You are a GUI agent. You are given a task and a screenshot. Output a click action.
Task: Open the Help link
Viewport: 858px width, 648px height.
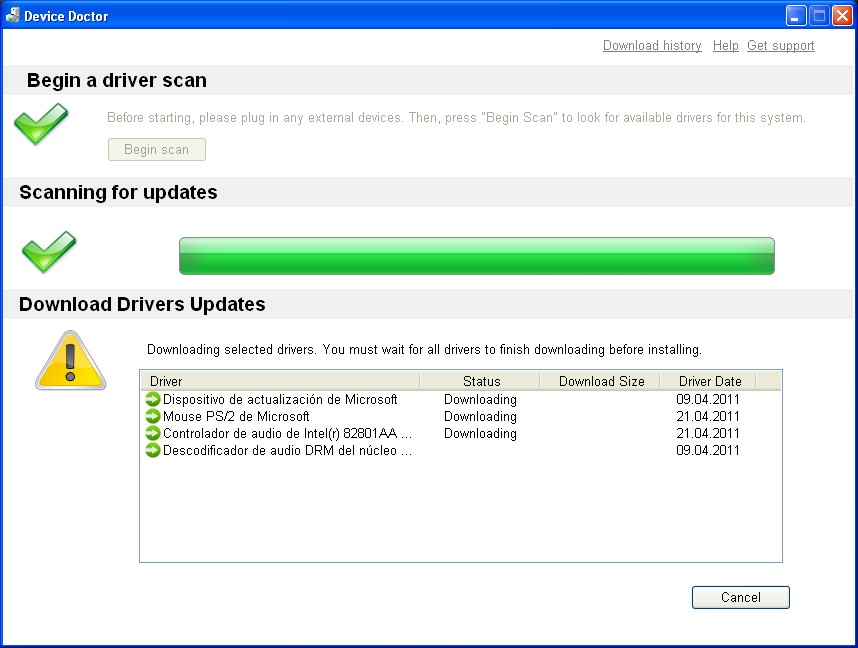point(726,45)
